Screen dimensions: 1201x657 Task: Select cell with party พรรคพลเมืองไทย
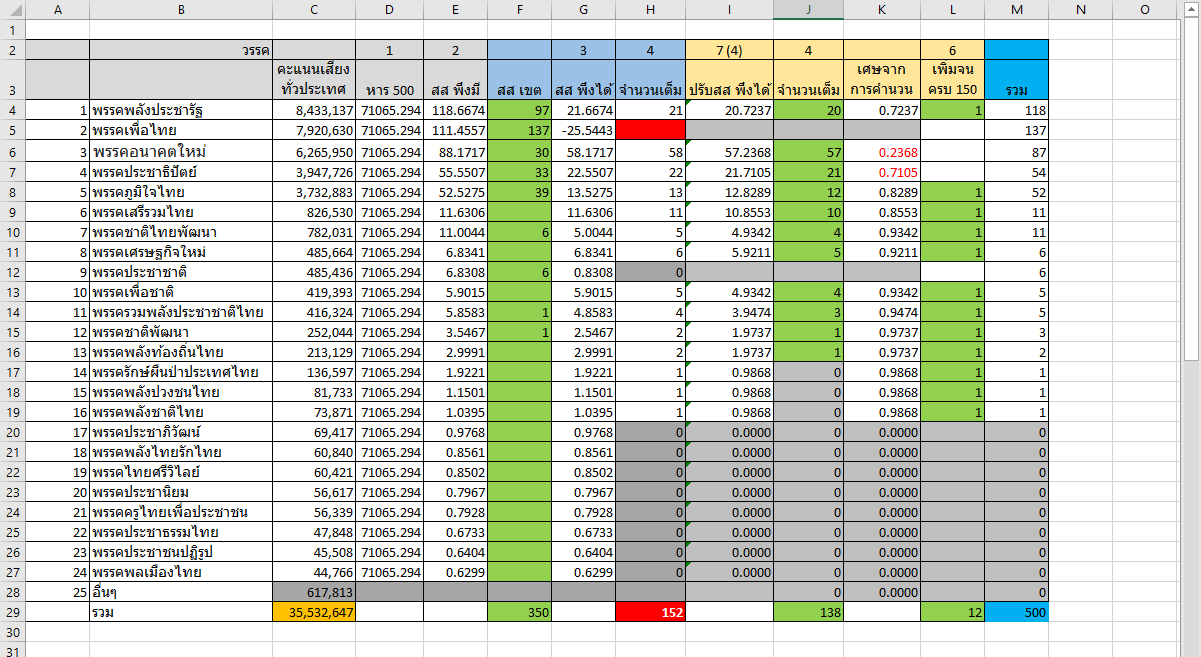181,572
